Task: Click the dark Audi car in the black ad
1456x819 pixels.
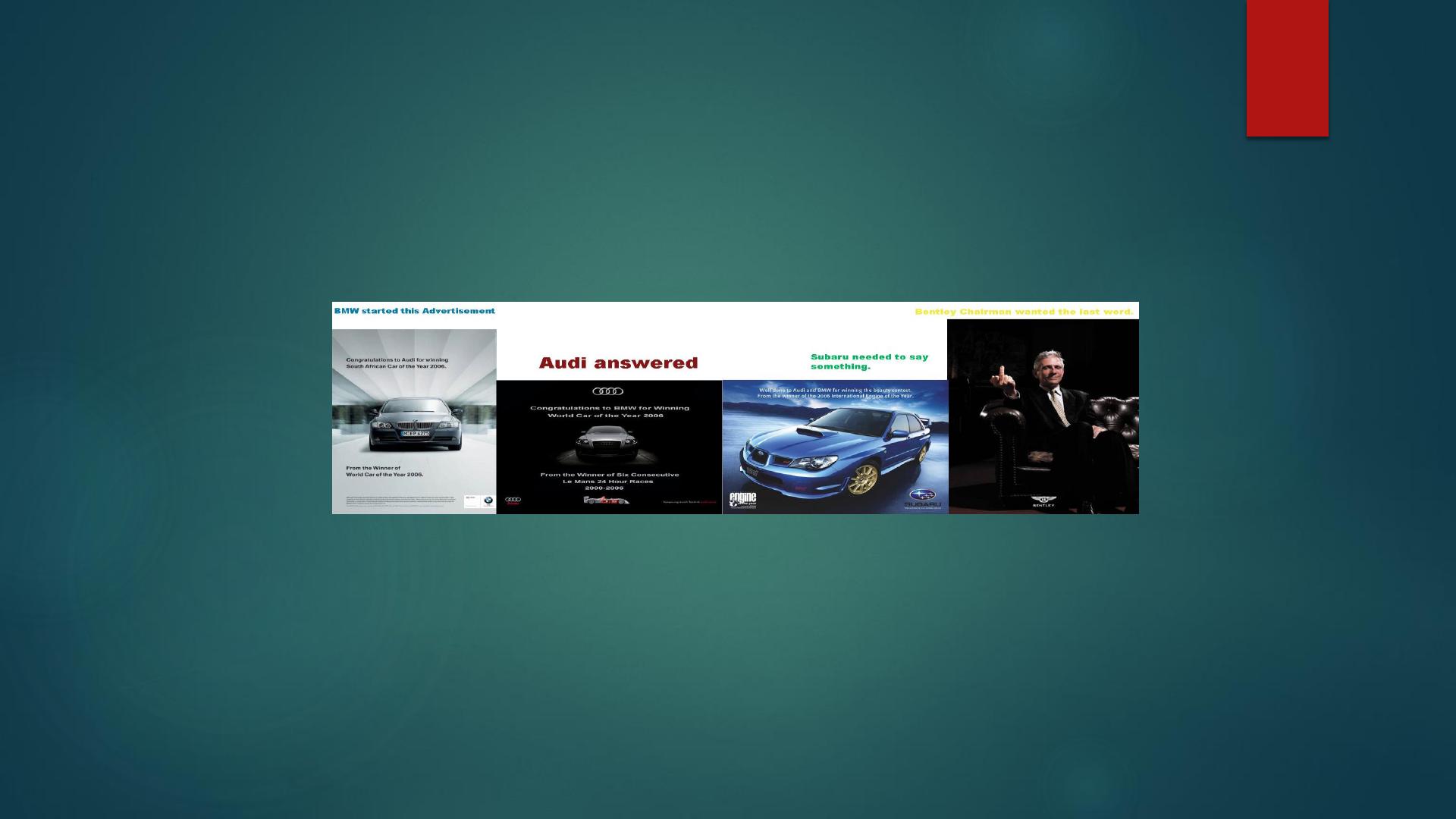Action: [x=606, y=443]
